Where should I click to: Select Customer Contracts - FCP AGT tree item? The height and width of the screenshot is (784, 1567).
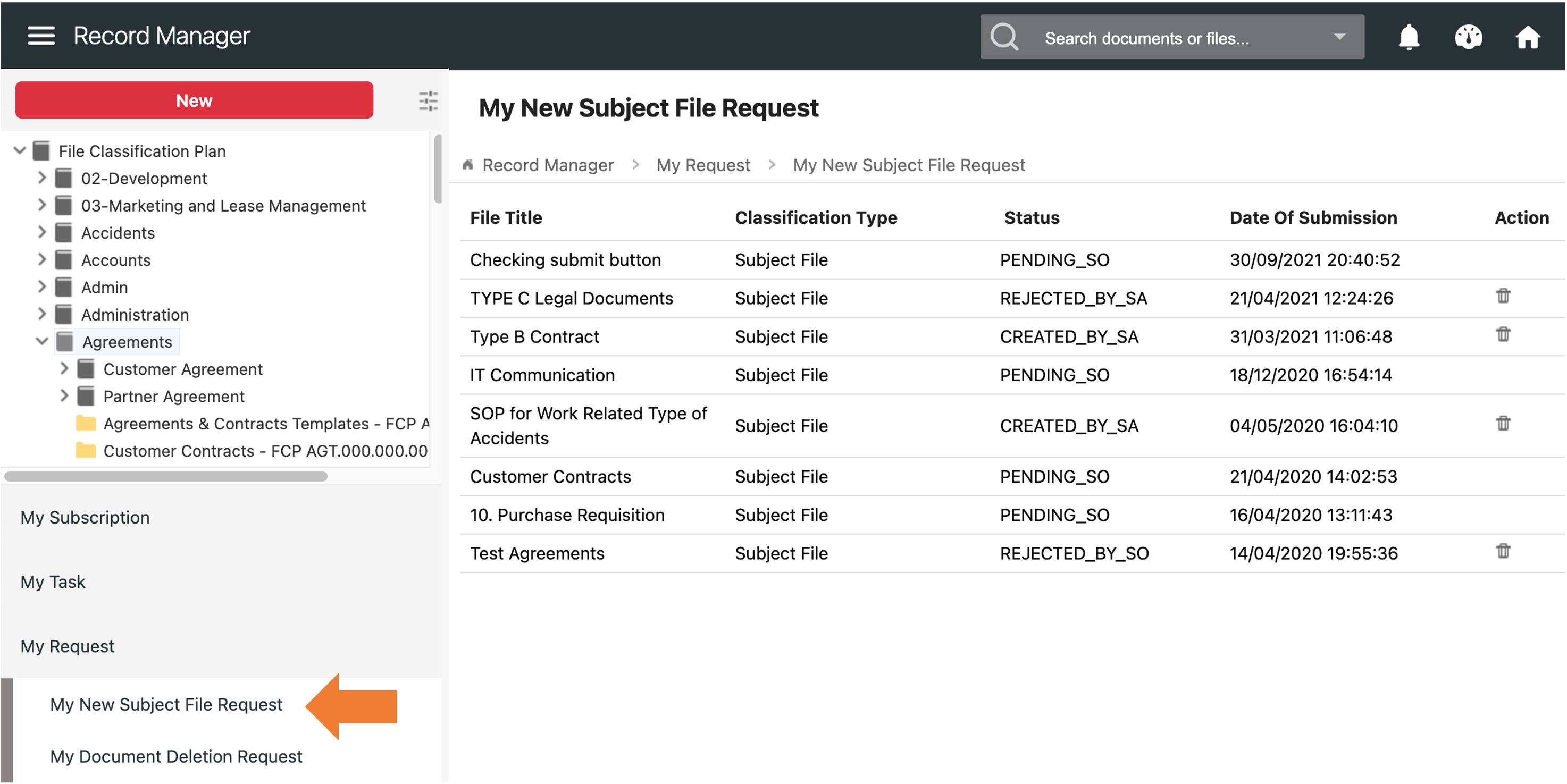pyautogui.click(x=265, y=451)
